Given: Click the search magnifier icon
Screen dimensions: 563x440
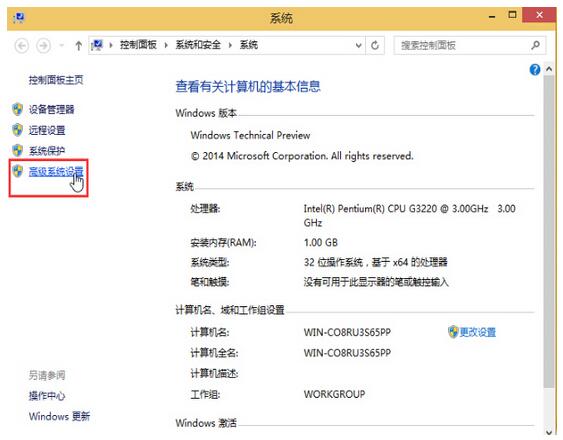Looking at the screenshot, I should click(x=535, y=45).
